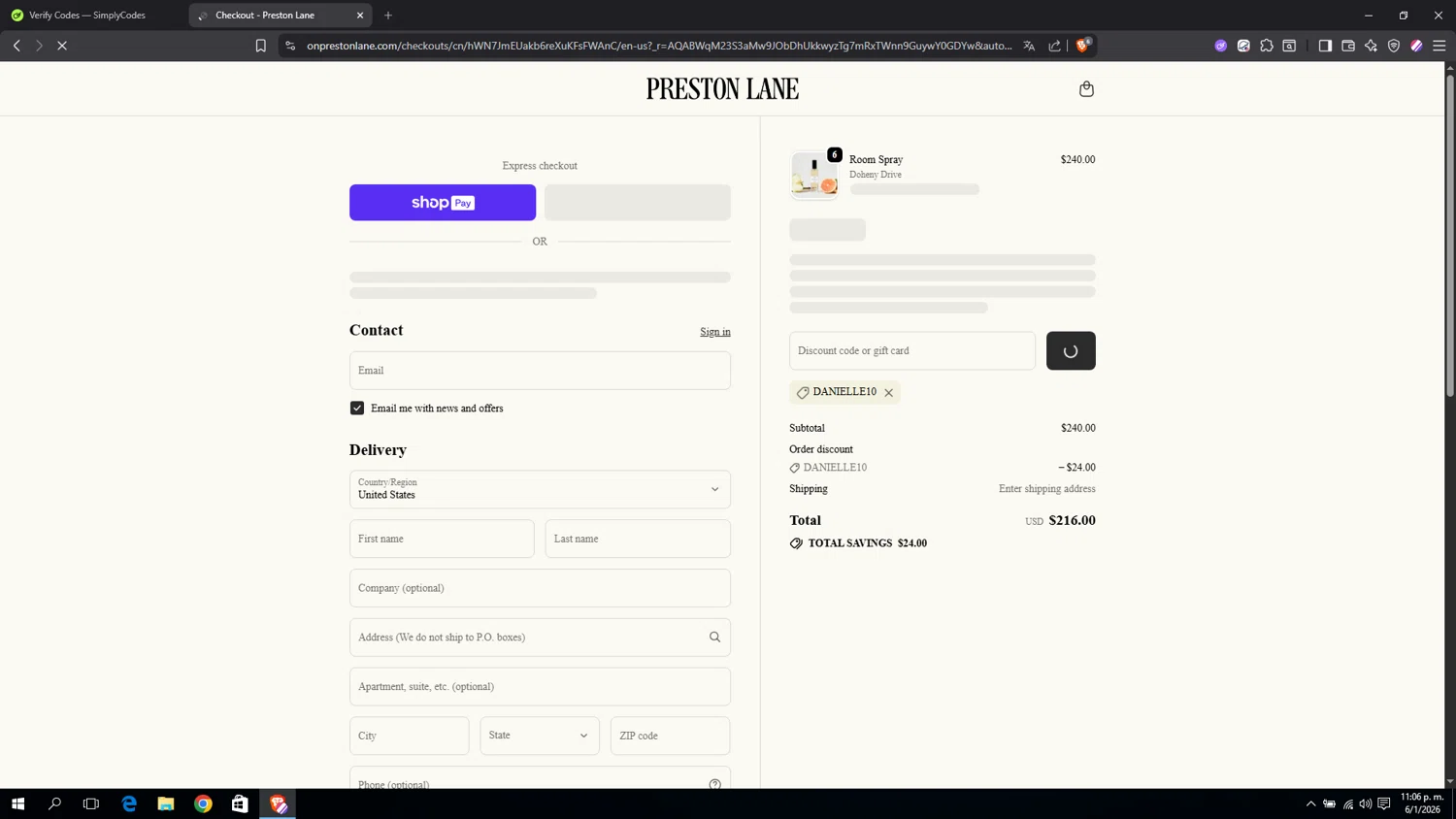Open the Country/Region dropdown
The height and width of the screenshot is (819, 1456).
pos(540,489)
